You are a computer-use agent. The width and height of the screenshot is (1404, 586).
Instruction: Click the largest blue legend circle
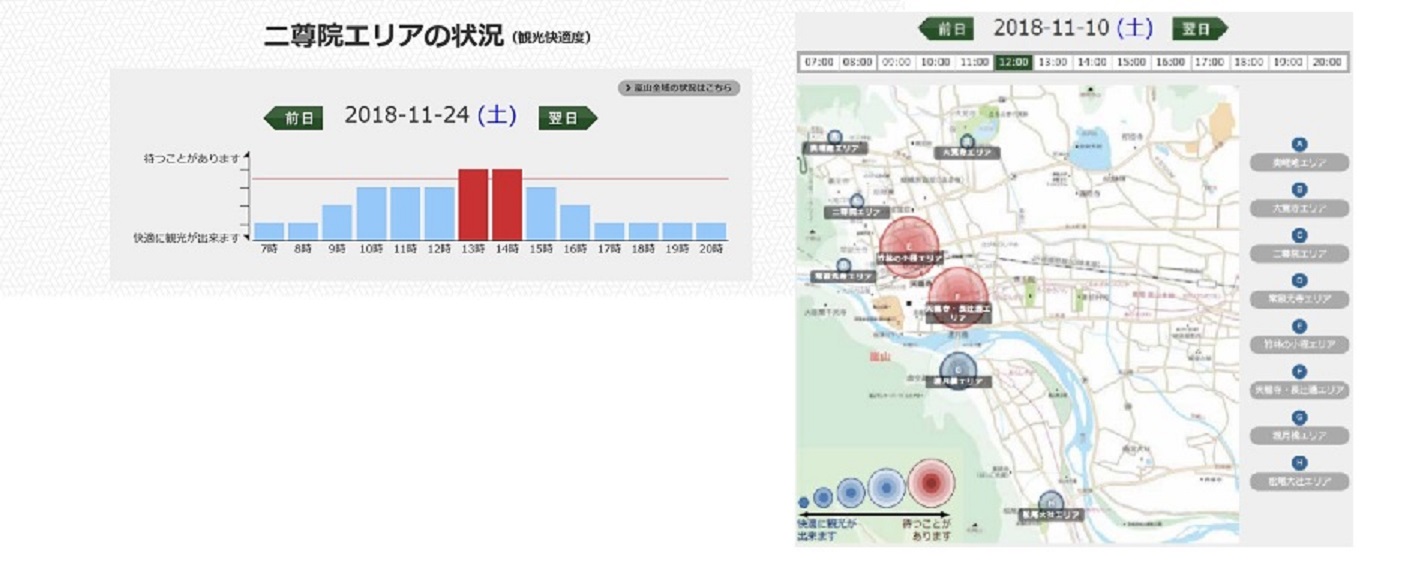coord(886,488)
